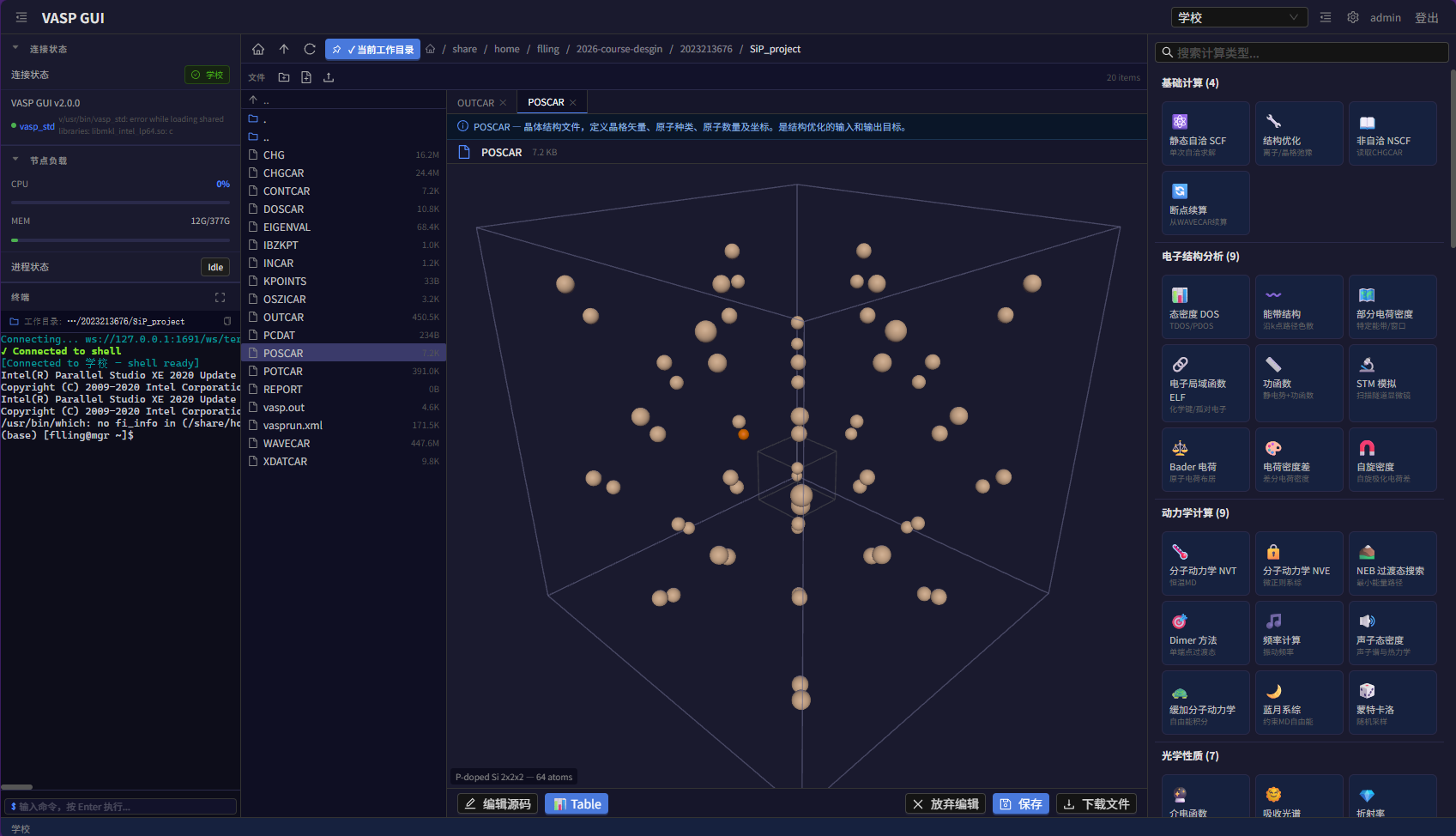1456x836 pixels.
Task: Switch to Table view
Action: click(x=577, y=804)
